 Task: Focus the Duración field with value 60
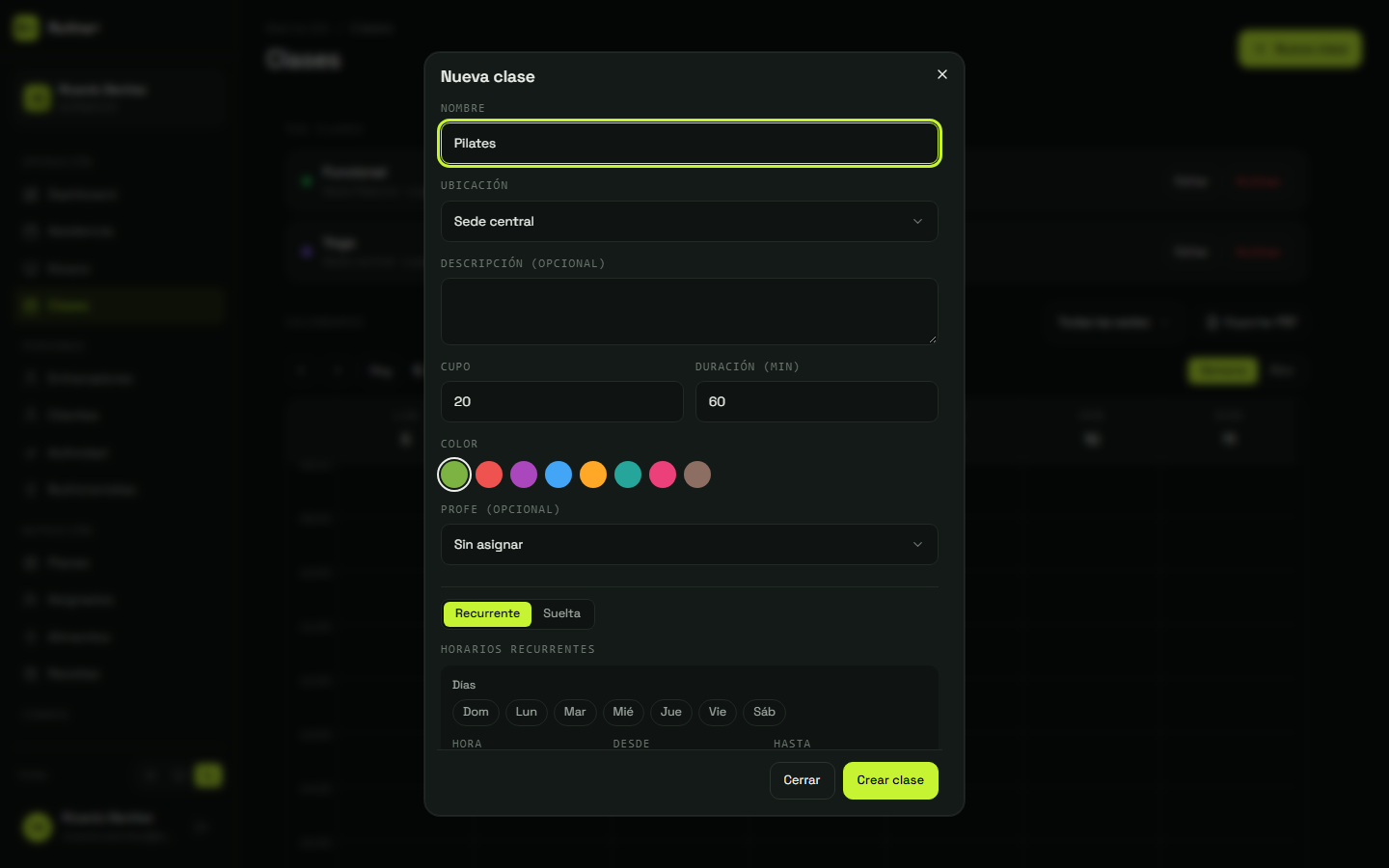(x=817, y=401)
